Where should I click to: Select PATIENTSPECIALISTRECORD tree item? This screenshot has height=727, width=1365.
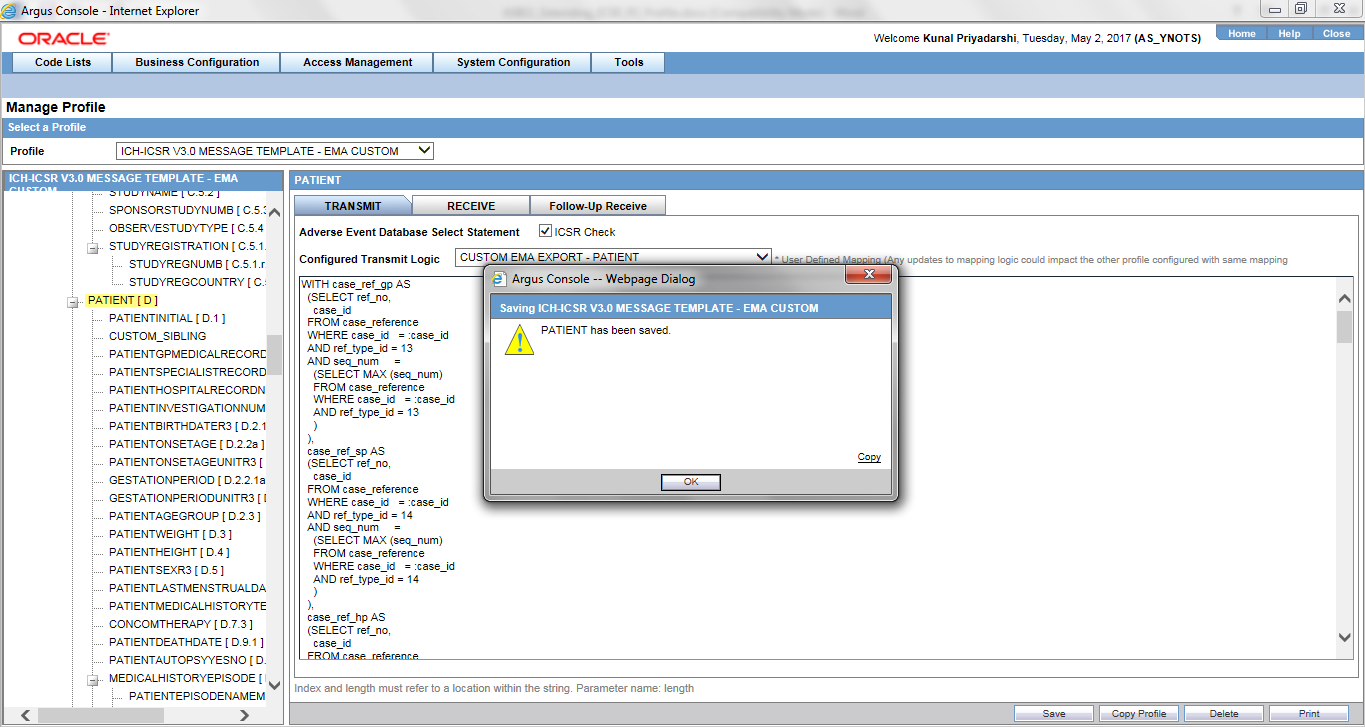pos(187,372)
